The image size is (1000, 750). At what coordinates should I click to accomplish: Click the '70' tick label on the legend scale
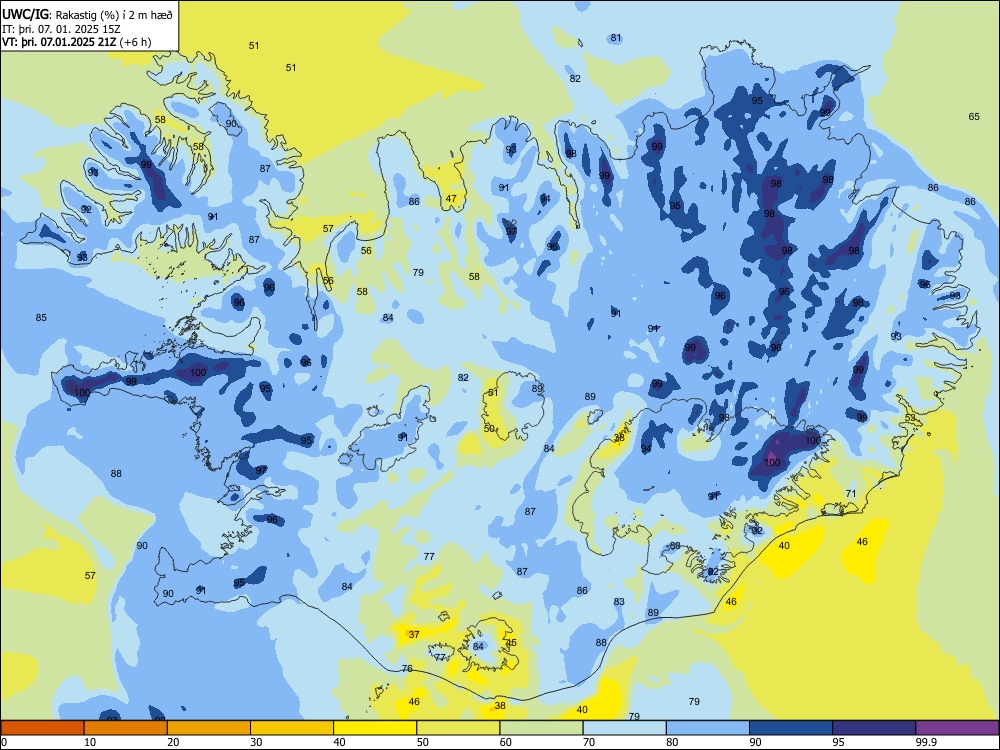click(x=589, y=742)
